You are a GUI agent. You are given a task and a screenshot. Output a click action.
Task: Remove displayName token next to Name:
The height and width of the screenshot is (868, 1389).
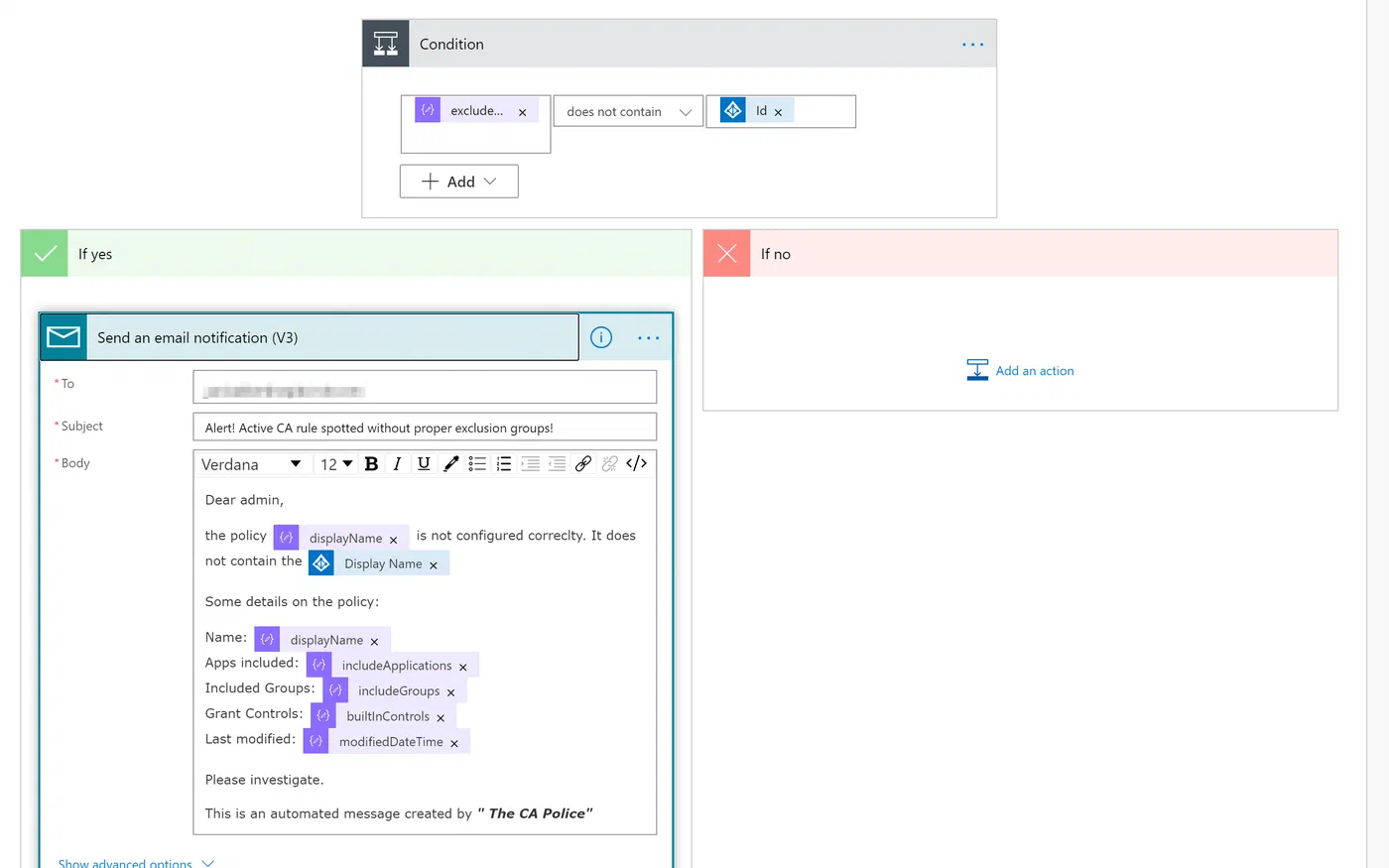pyautogui.click(x=374, y=642)
